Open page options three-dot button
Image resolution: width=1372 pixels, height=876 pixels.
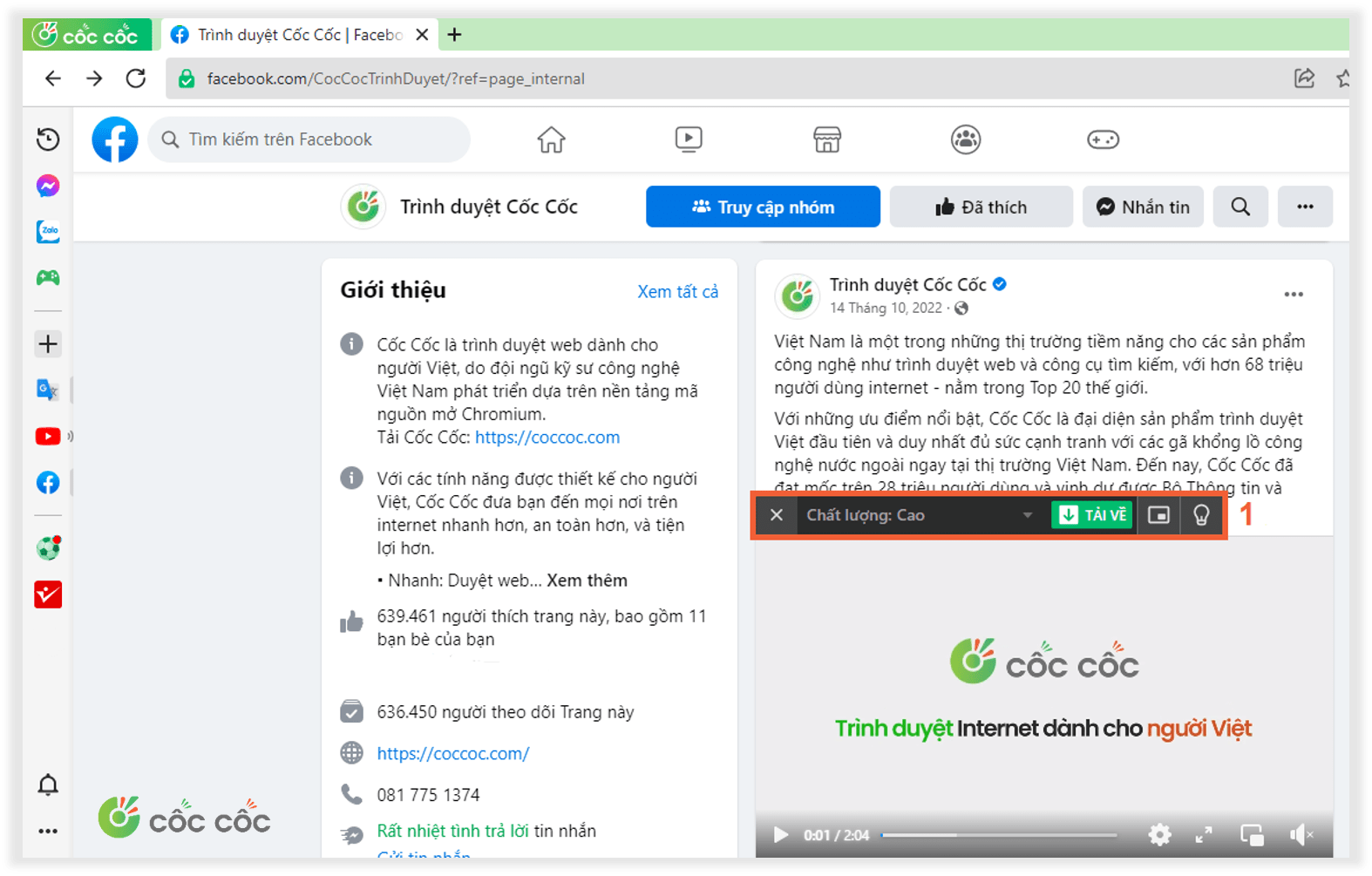coord(1305,207)
